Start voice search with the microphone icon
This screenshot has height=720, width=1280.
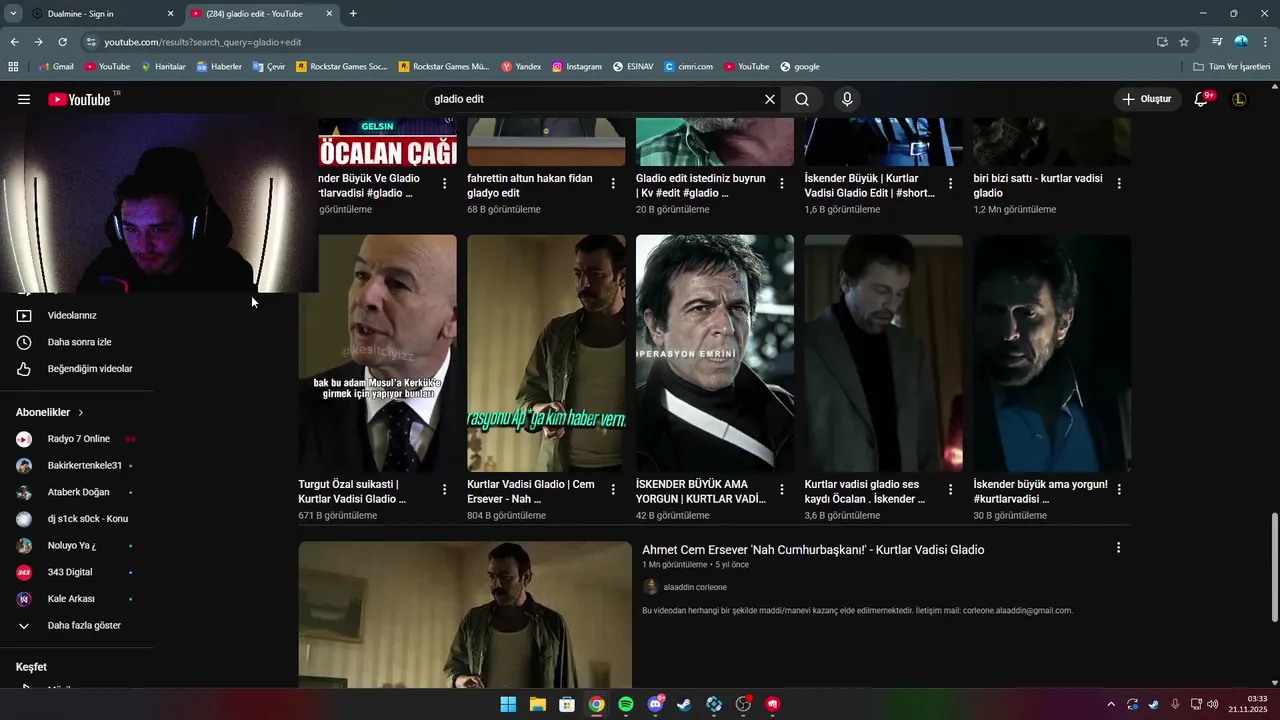pos(847,99)
